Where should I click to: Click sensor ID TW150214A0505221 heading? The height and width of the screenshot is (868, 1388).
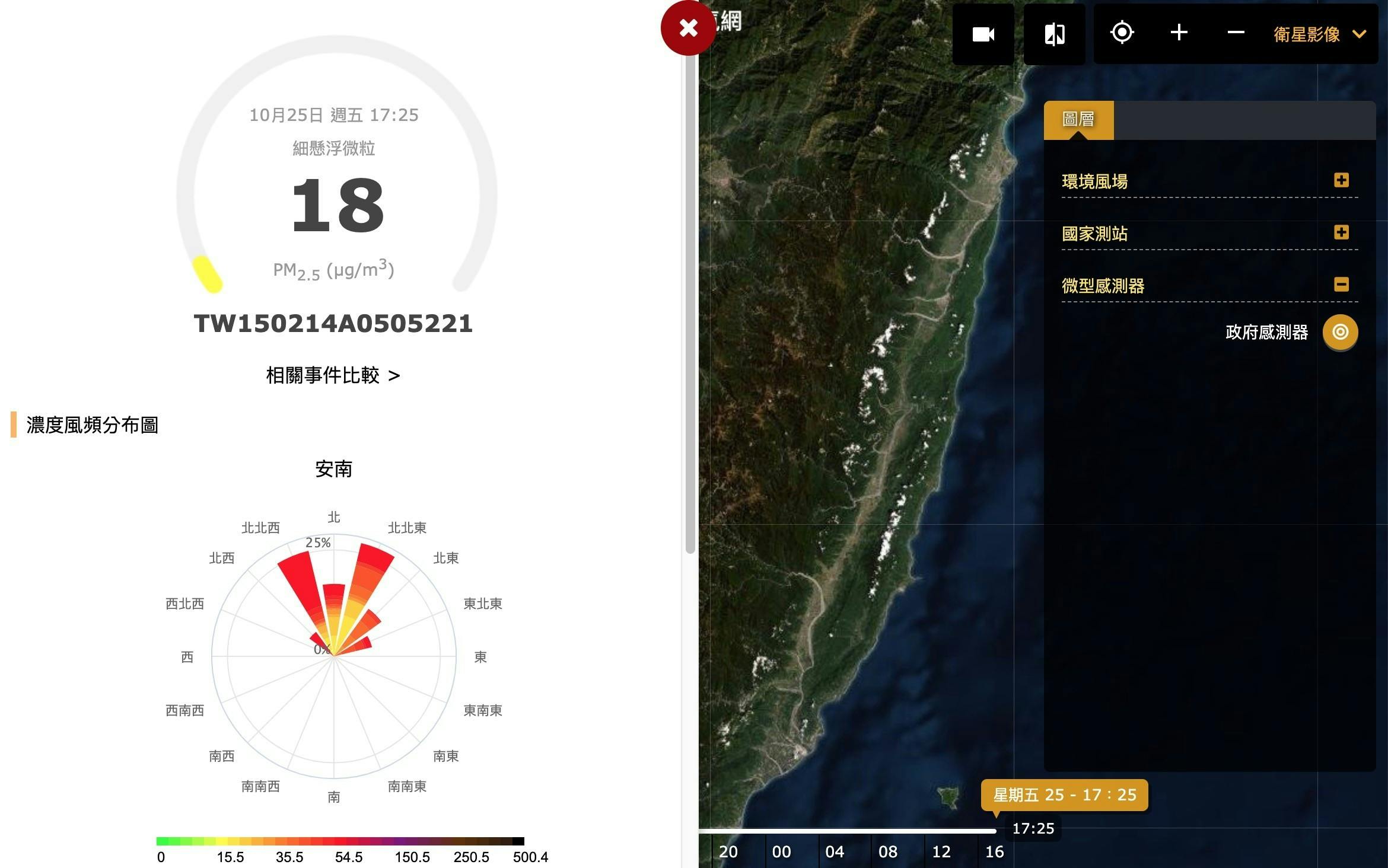333,324
